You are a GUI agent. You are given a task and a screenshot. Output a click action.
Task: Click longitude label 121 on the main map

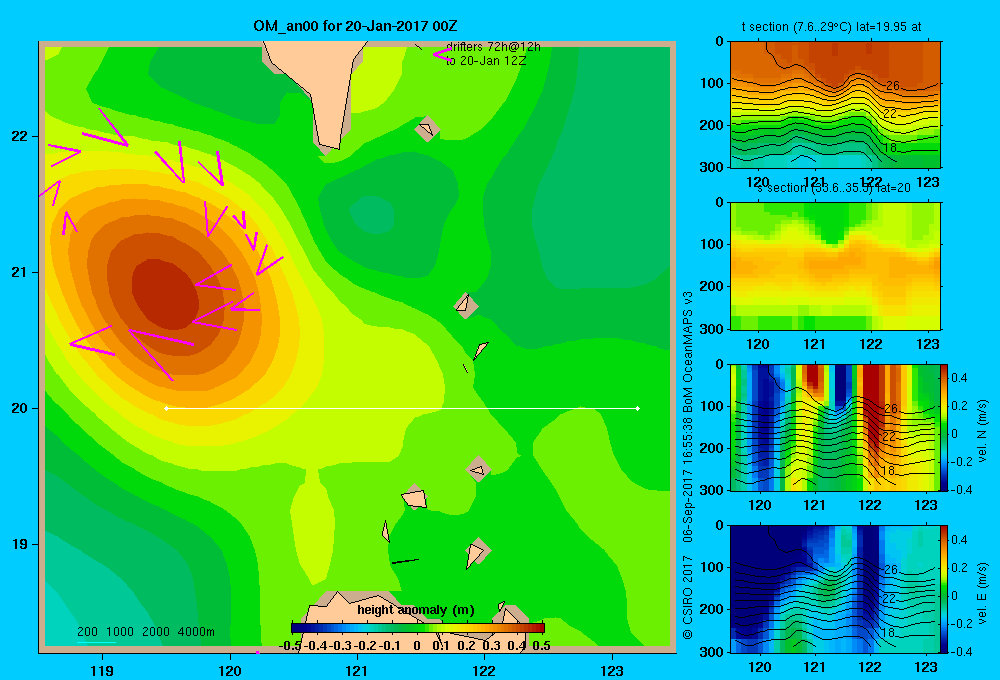tap(357, 670)
